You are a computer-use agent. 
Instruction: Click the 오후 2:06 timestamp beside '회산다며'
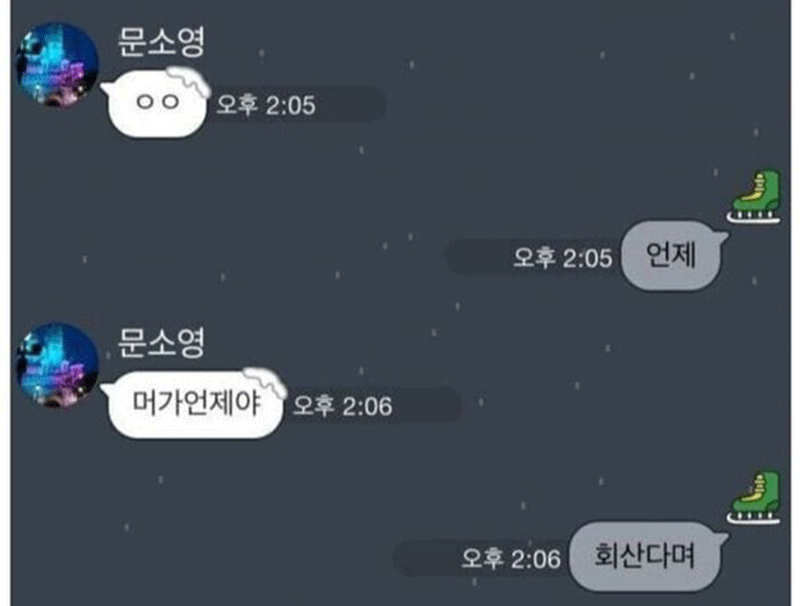pyautogui.click(x=511, y=559)
